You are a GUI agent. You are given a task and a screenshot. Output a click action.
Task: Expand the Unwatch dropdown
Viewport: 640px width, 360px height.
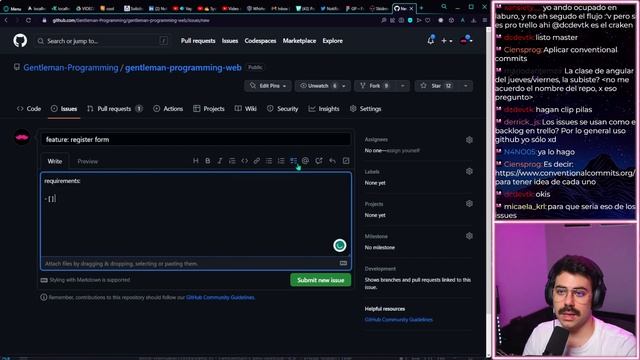344,86
